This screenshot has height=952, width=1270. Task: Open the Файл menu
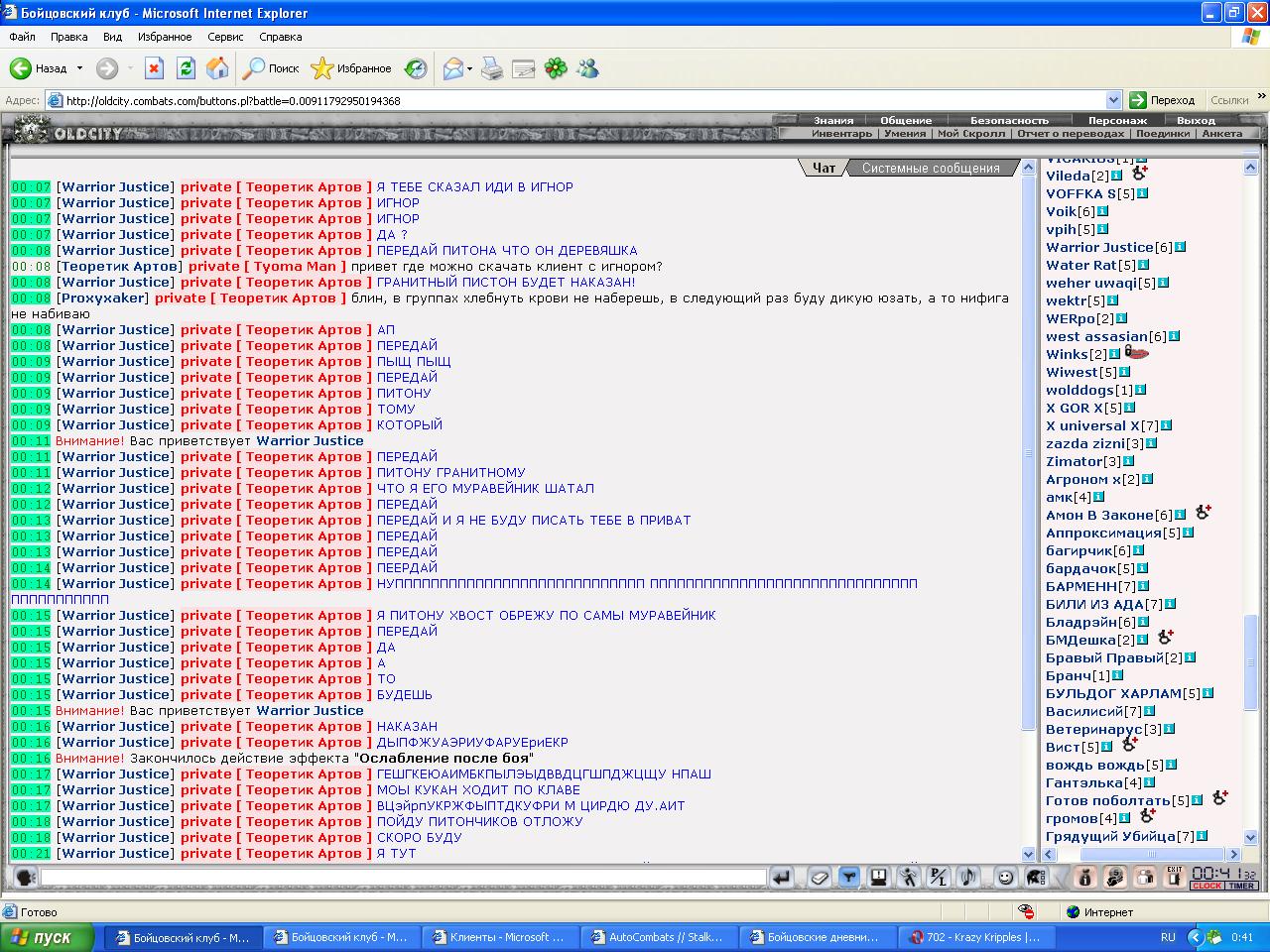click(22, 37)
